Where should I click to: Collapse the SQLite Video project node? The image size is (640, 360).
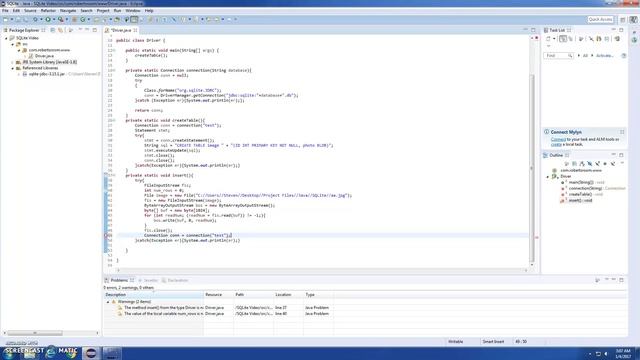pyautogui.click(x=6, y=38)
